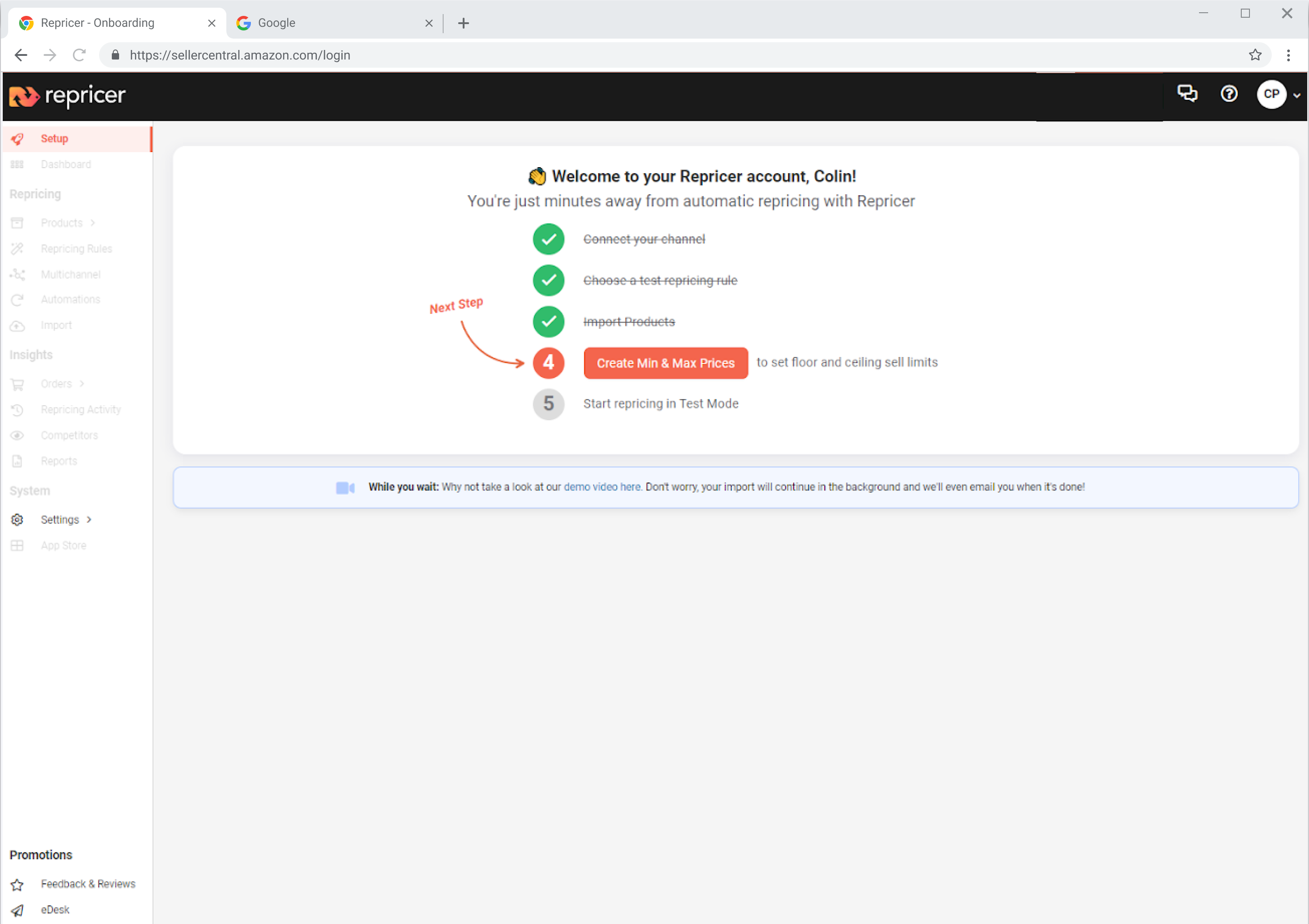1309x924 pixels.
Task: Click Create Min & Max Prices button
Action: click(x=665, y=363)
